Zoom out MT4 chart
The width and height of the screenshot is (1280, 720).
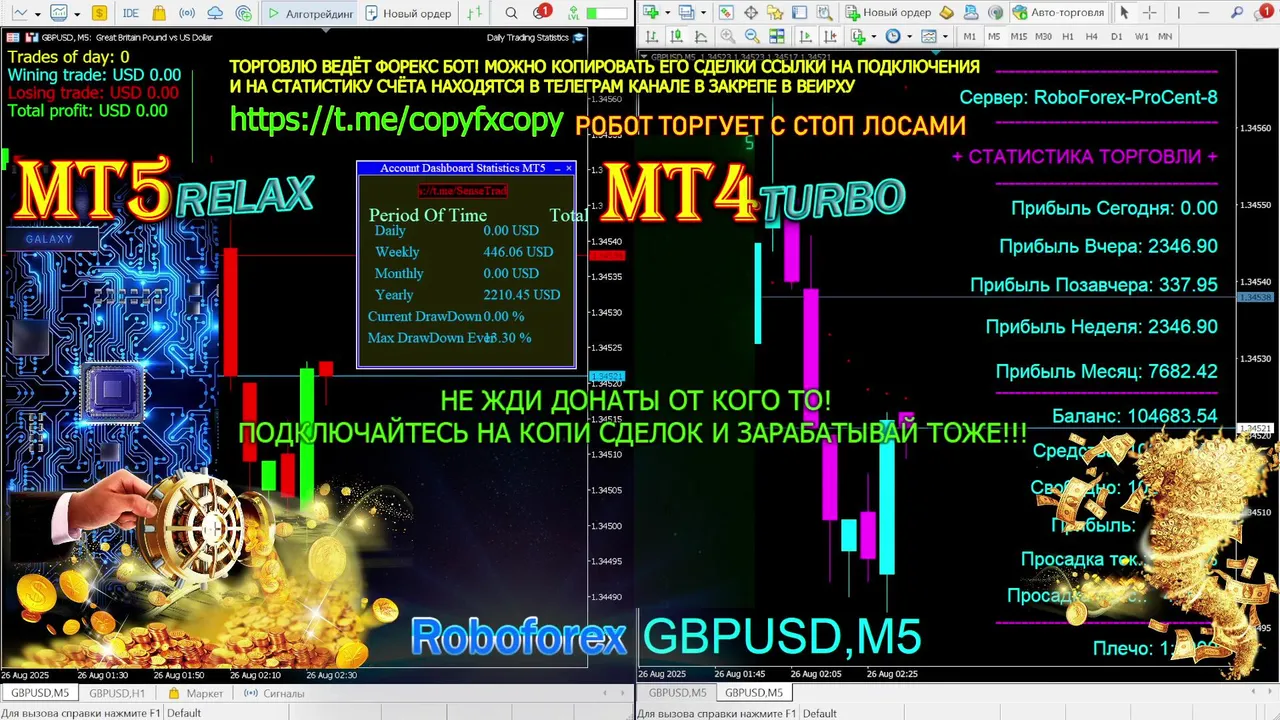click(752, 36)
